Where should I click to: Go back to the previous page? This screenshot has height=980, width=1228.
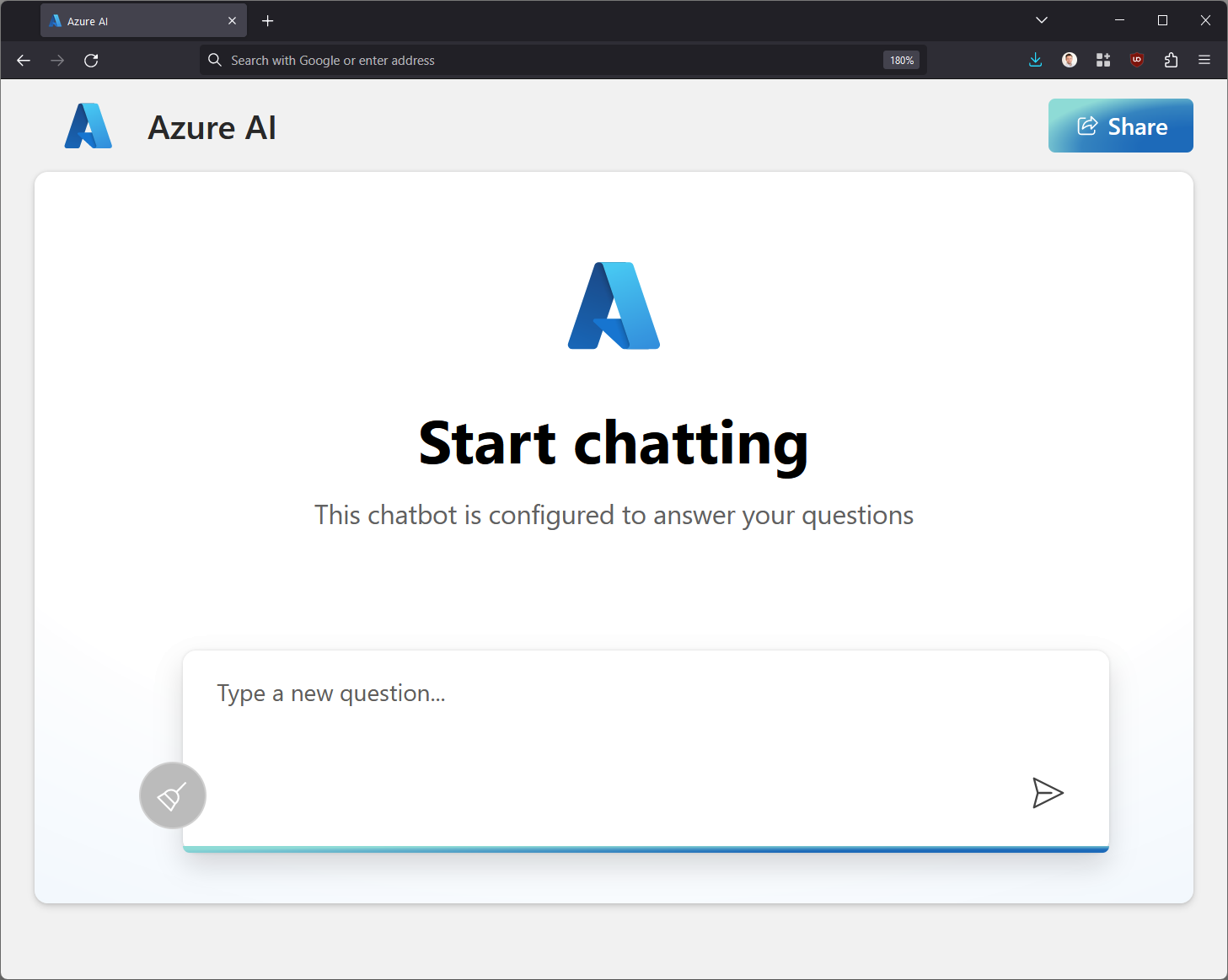click(x=24, y=61)
